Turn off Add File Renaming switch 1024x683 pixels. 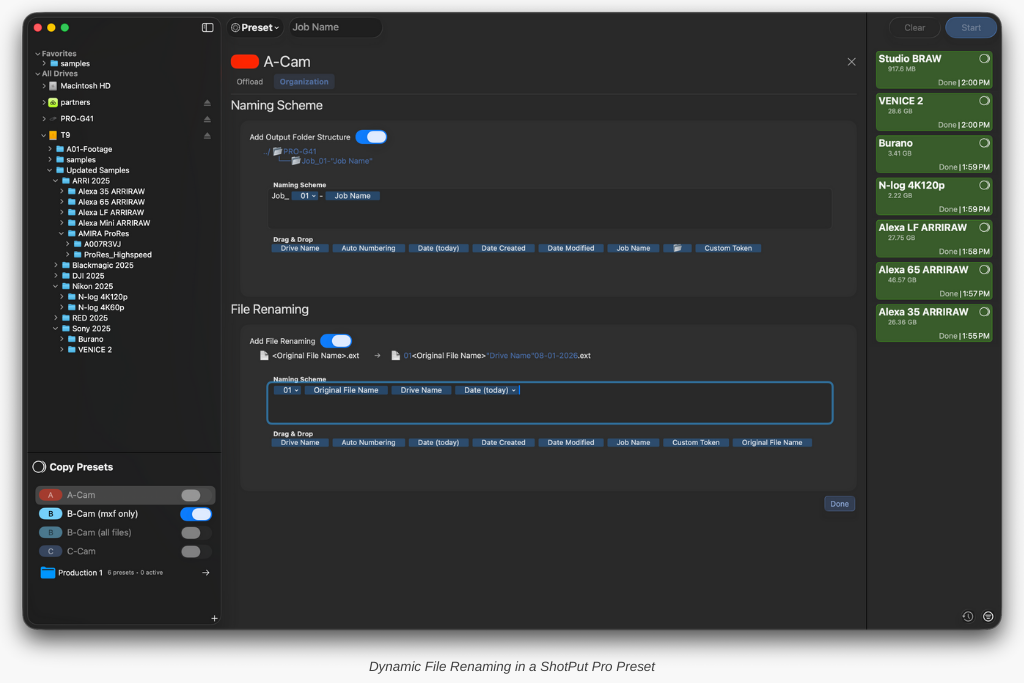(x=336, y=341)
